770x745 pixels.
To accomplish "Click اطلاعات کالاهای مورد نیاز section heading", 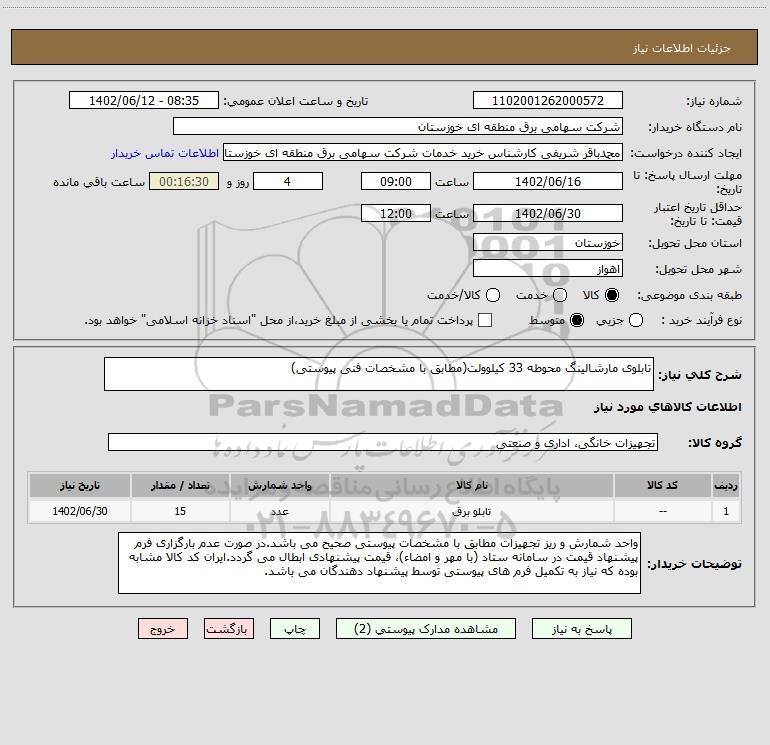I will point(667,407).
